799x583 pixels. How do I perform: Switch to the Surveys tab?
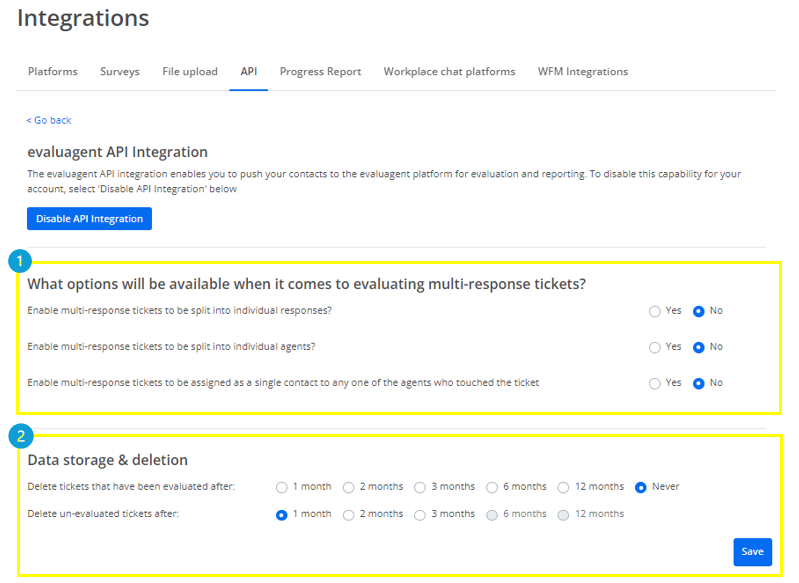click(x=120, y=72)
